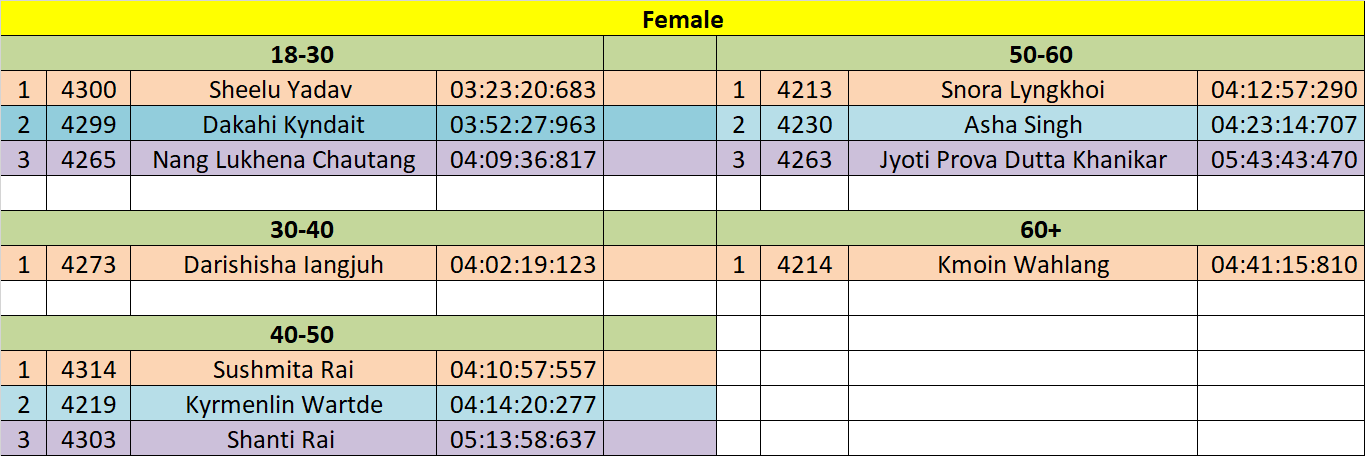Select the Shanti Rai name cell
The width and height of the screenshot is (1365, 456).
pyautogui.click(x=283, y=439)
